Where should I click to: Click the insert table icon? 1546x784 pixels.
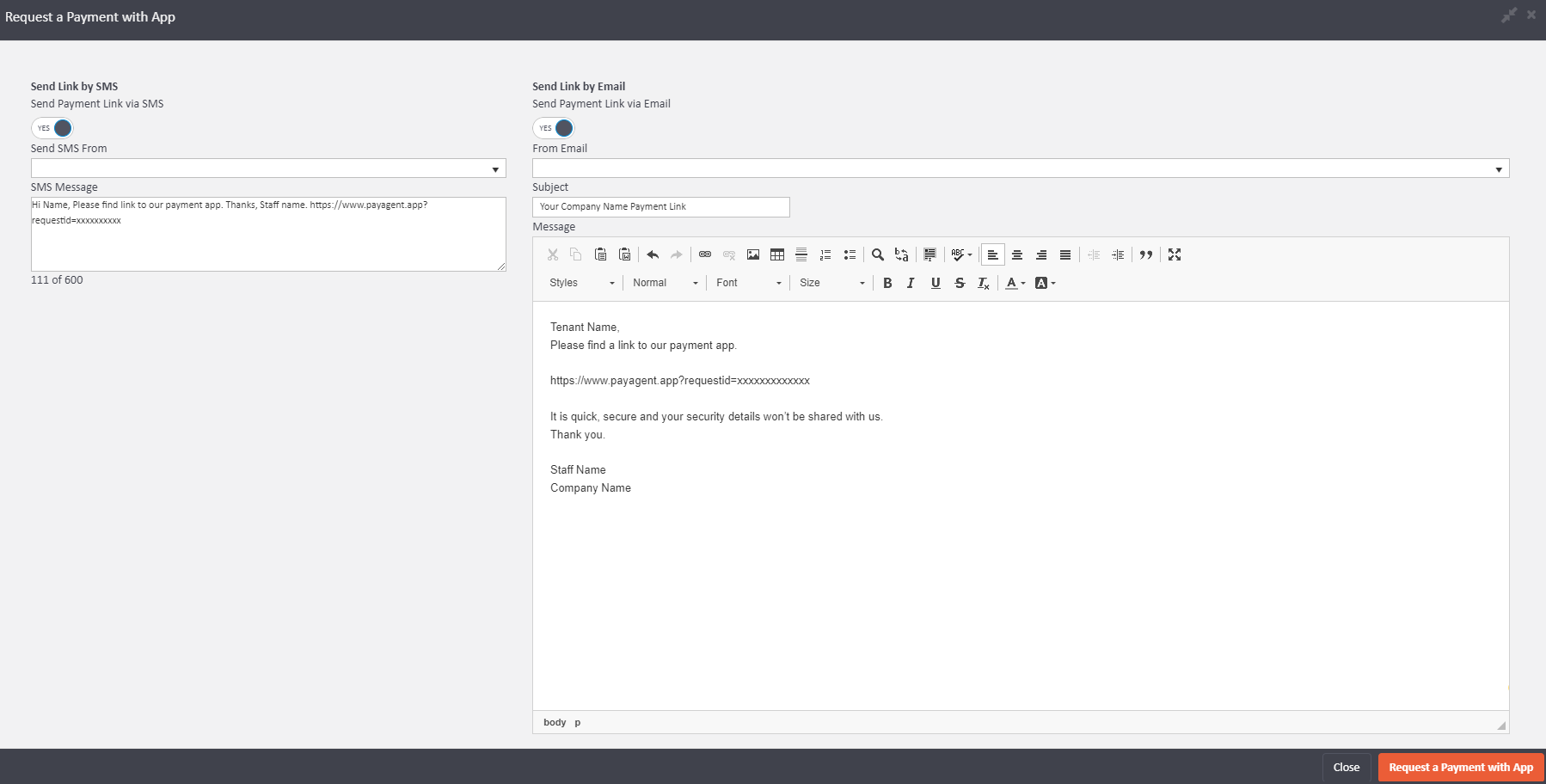[777, 254]
